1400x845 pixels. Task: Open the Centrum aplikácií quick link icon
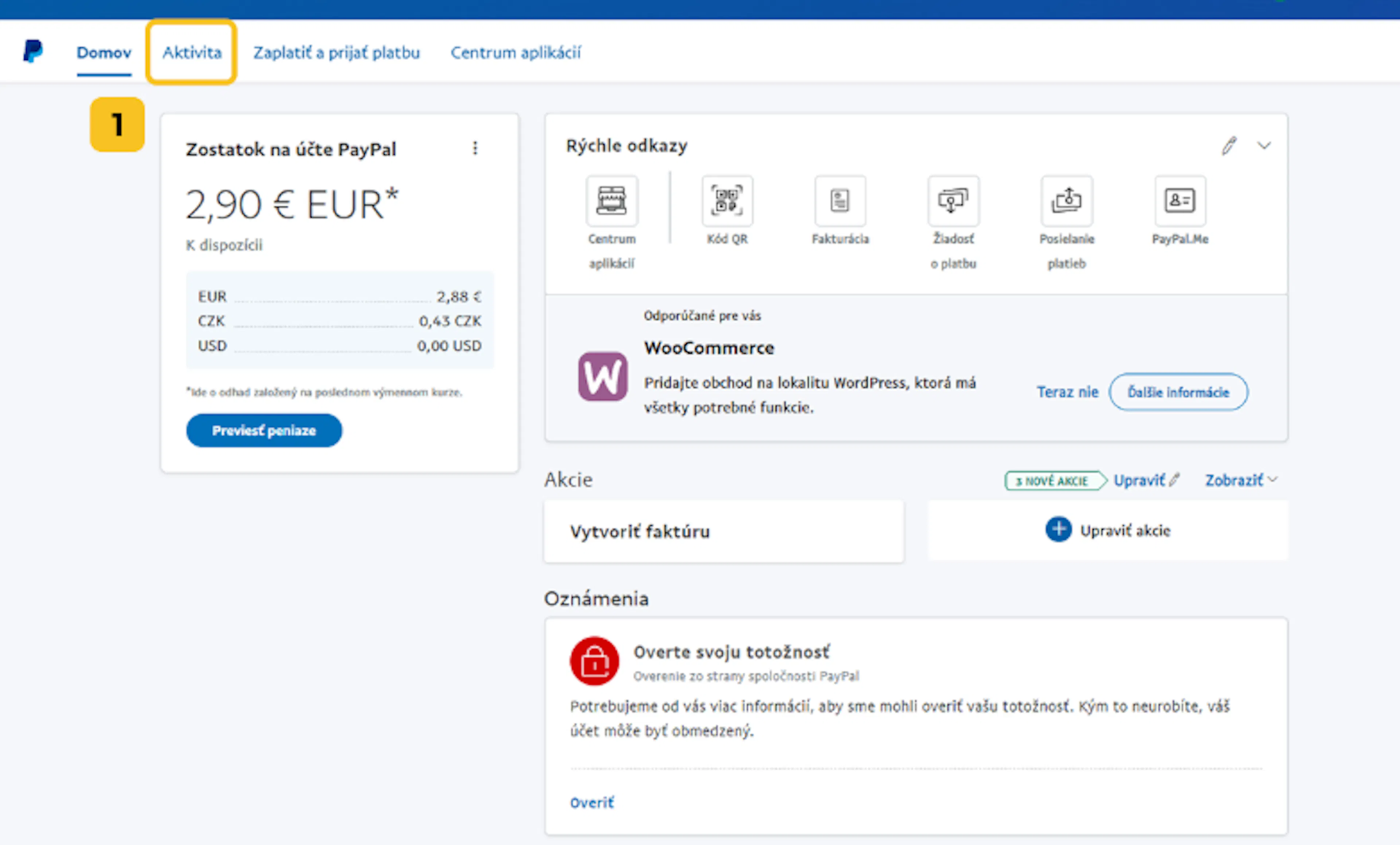[x=612, y=200]
